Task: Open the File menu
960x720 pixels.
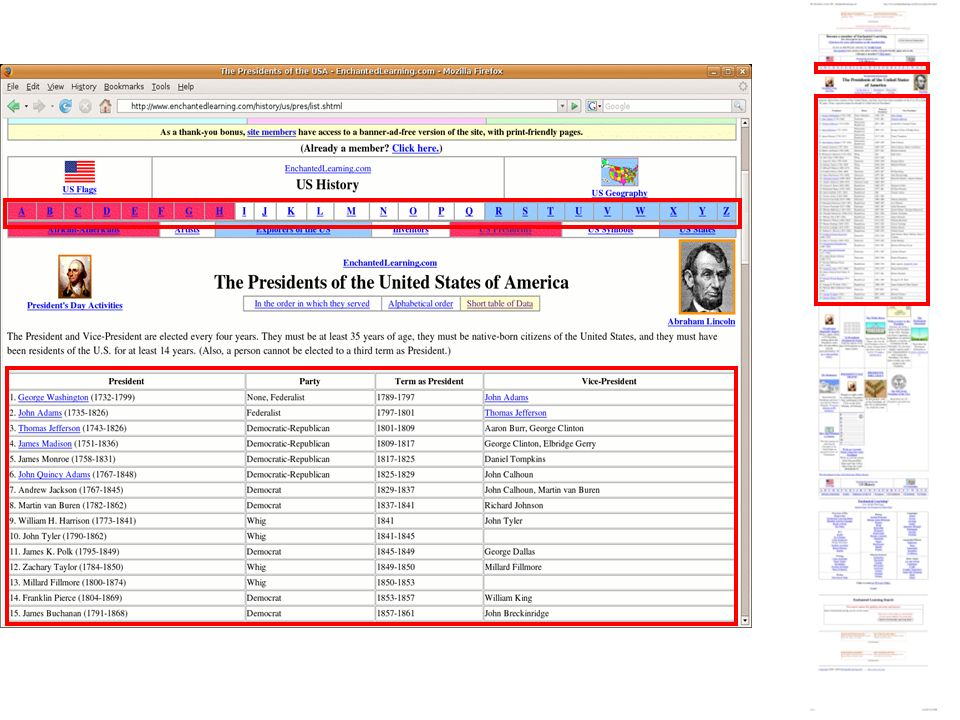Action: [x=13, y=86]
